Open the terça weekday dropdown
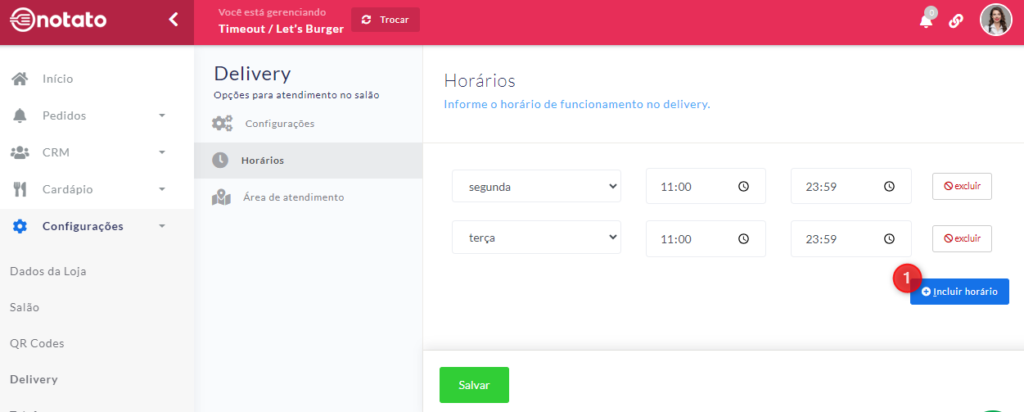1024x412 pixels. (x=536, y=239)
